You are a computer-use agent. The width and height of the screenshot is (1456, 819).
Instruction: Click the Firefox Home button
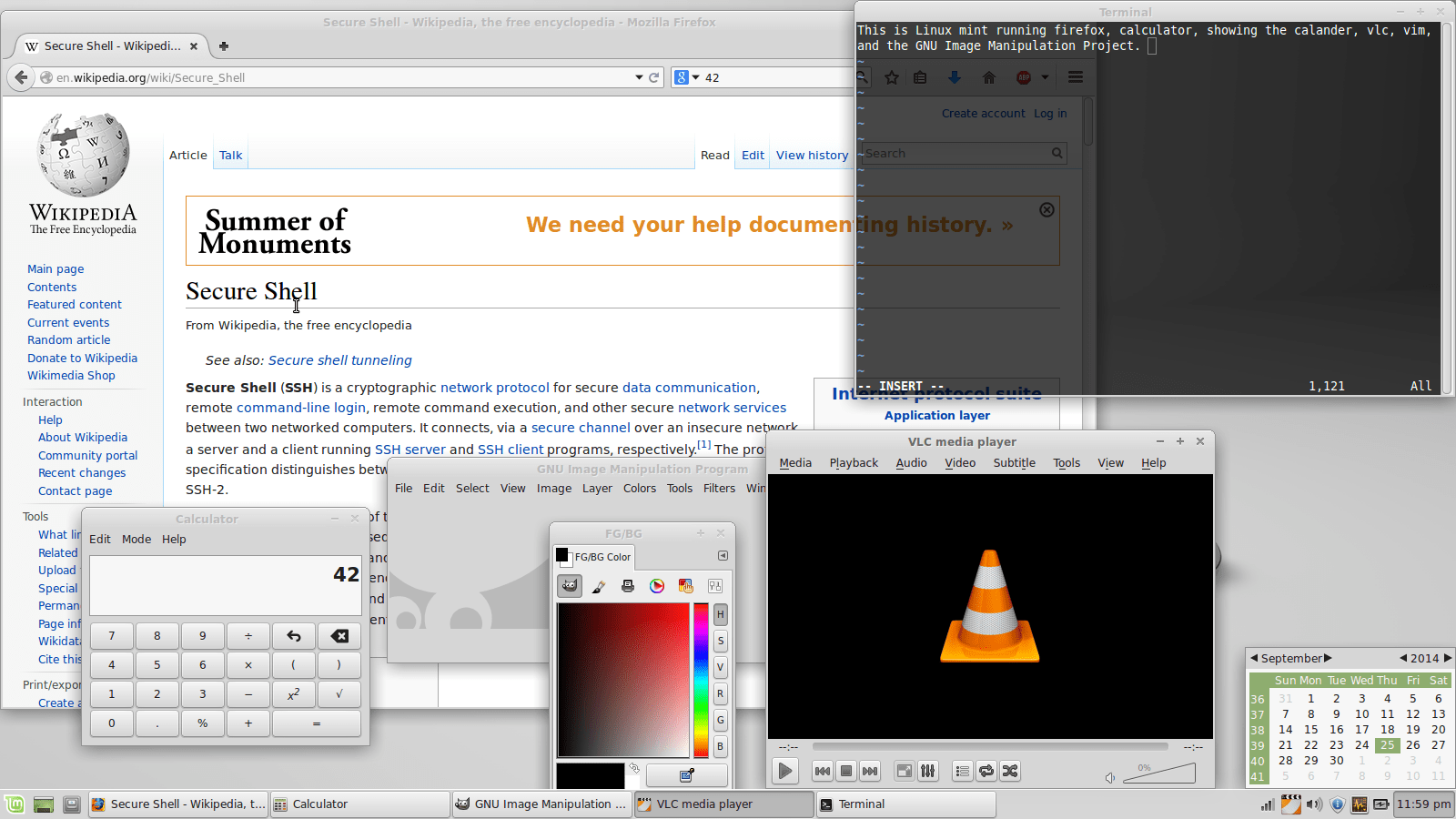click(989, 77)
